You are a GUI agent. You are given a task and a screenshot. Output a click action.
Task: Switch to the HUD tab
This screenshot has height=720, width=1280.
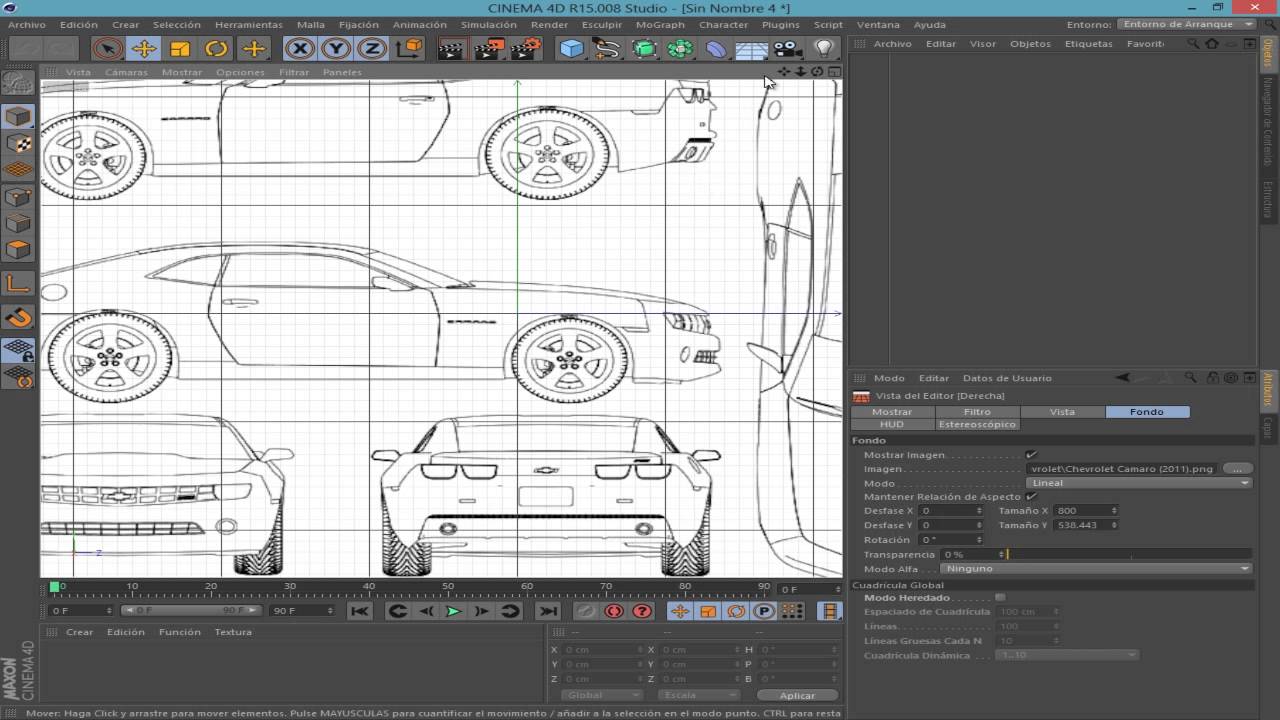[x=891, y=424]
